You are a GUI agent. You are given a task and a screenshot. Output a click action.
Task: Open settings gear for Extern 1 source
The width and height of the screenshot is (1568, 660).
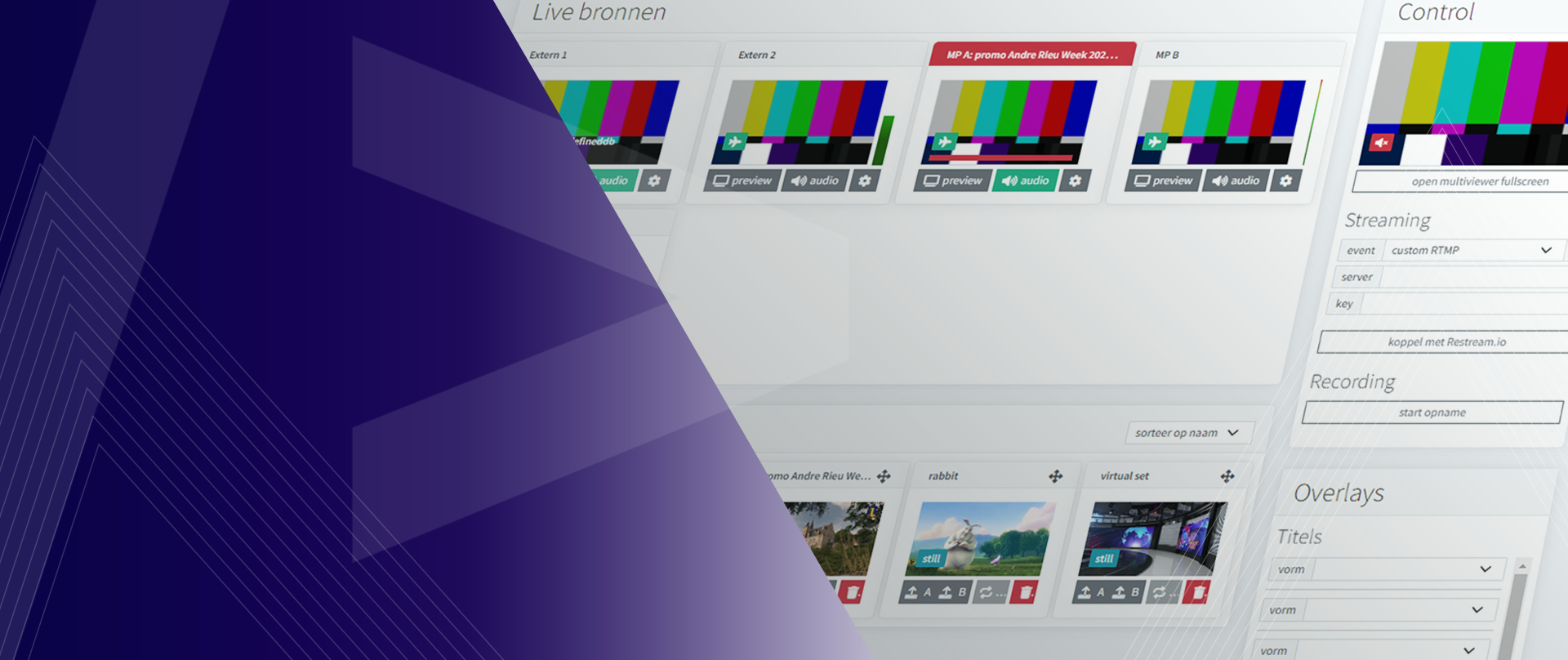654,181
